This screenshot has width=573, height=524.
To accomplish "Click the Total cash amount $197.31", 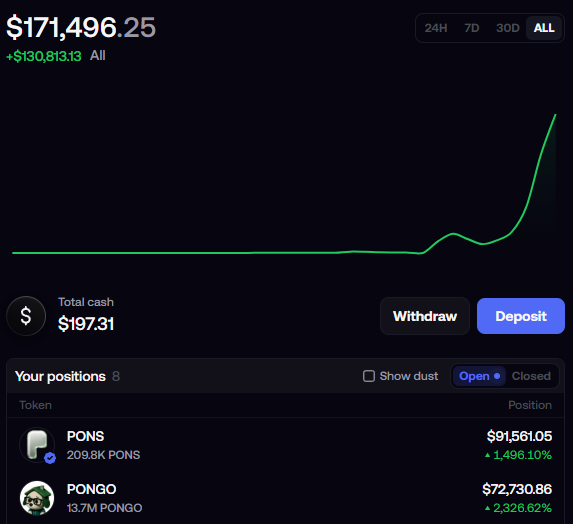I will [86, 324].
